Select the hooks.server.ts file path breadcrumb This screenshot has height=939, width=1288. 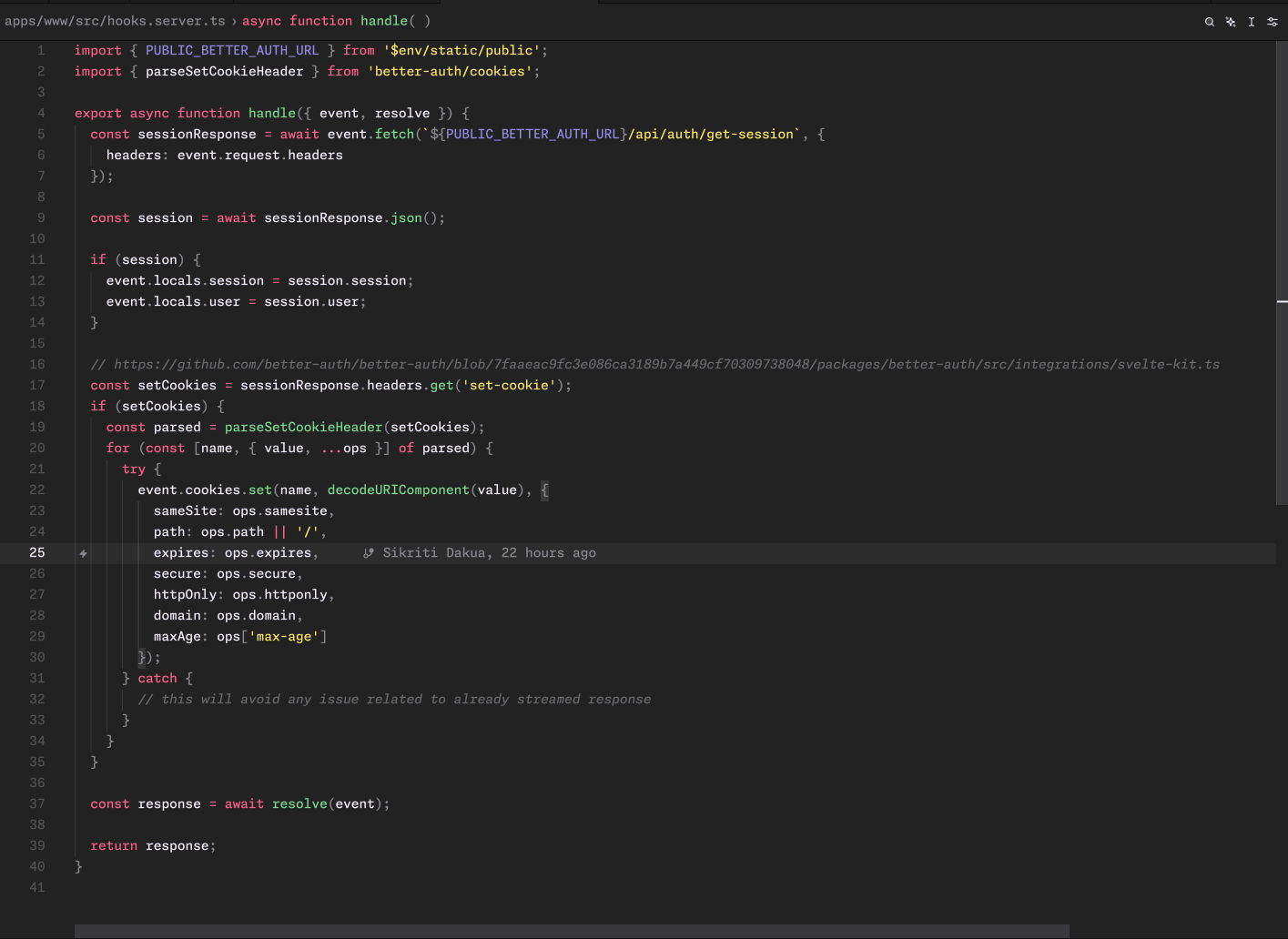tap(115, 21)
